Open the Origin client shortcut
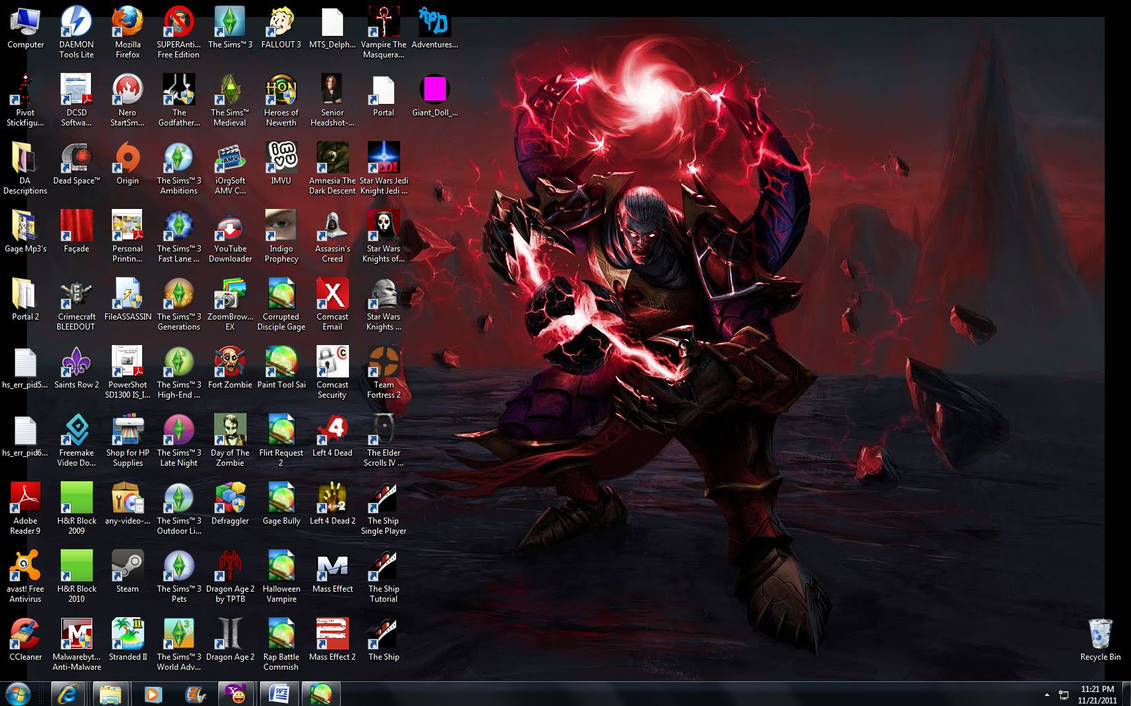This screenshot has width=1131, height=706. pyautogui.click(x=128, y=164)
